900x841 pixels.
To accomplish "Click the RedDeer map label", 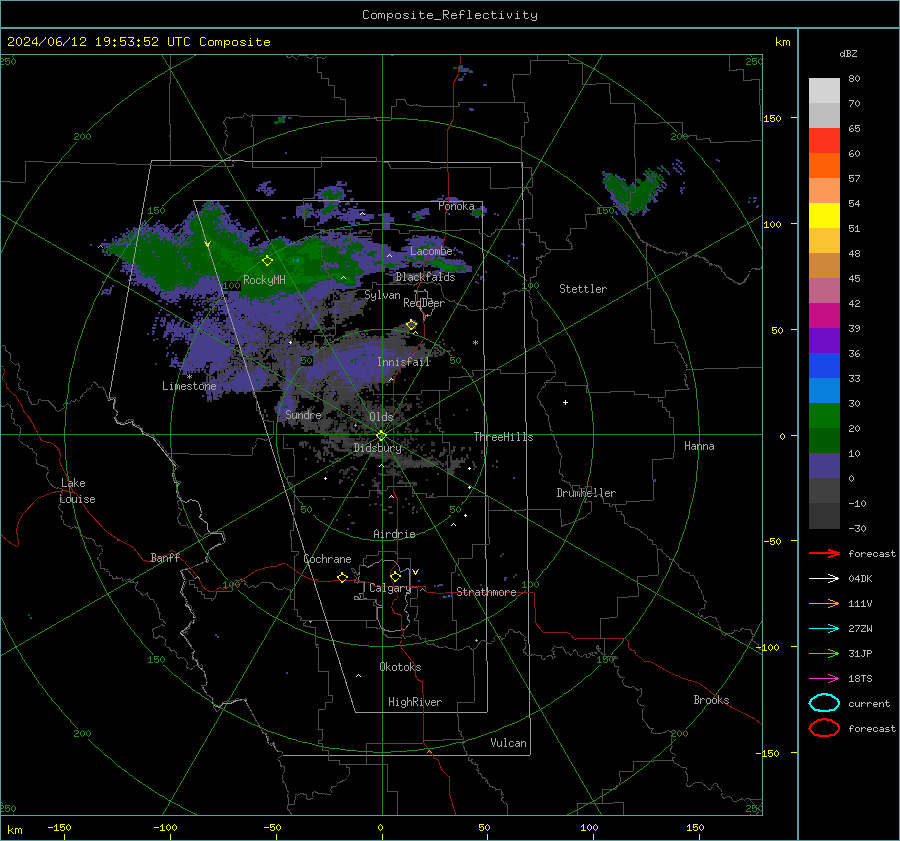I will pos(424,303).
